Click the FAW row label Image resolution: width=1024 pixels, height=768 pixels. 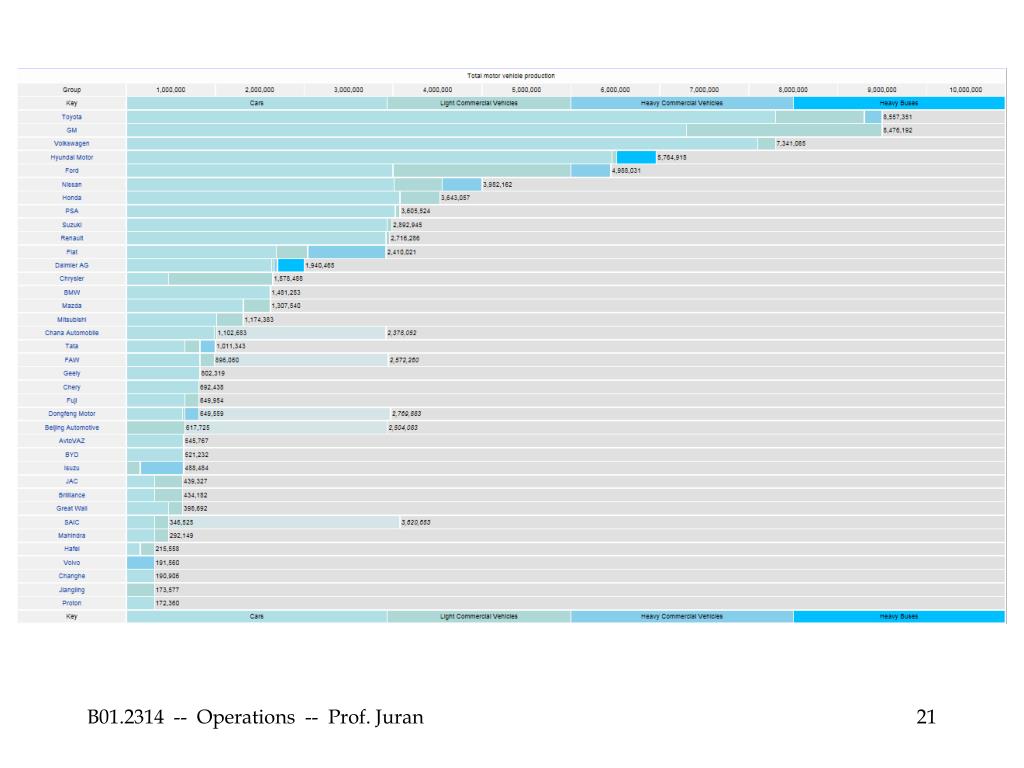tap(72, 360)
